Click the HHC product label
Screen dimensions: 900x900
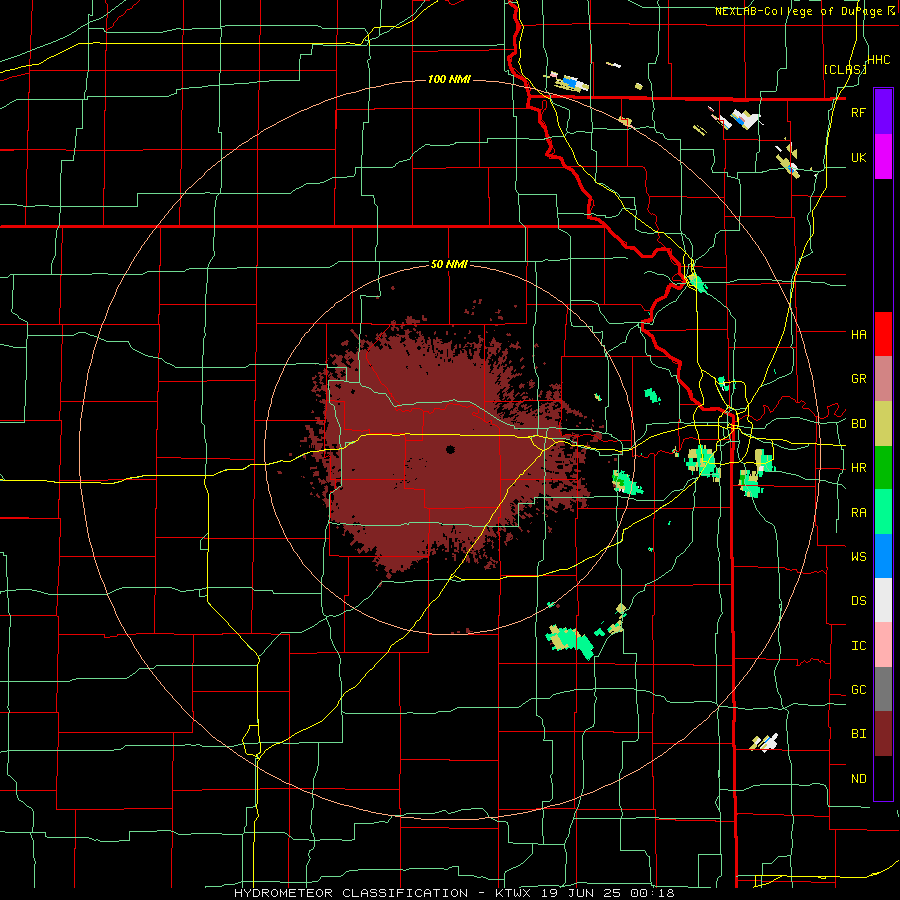point(879,60)
